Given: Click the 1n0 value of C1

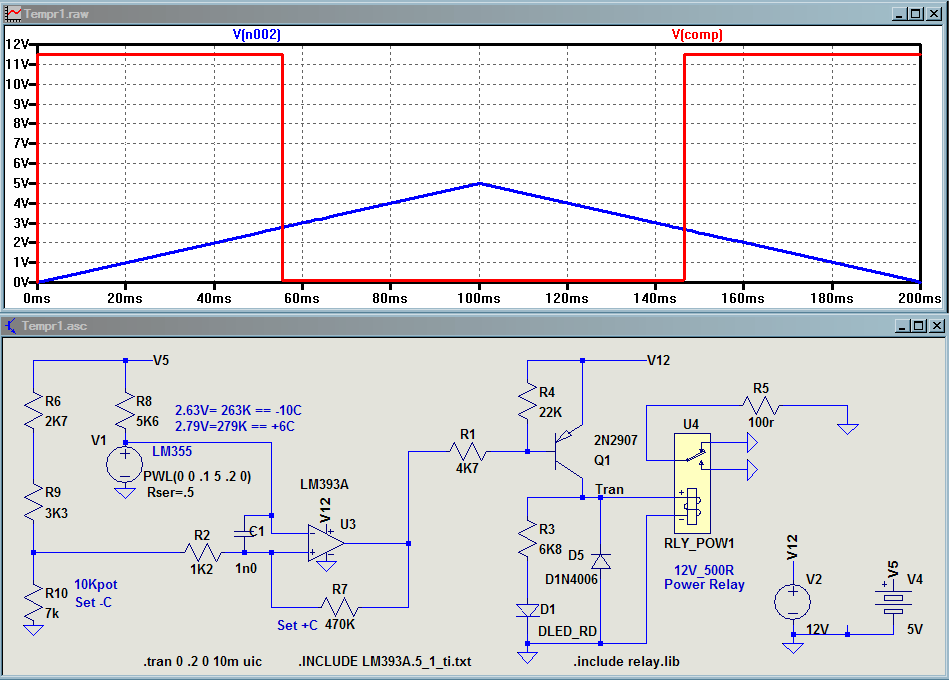Looking at the screenshot, I should tap(246, 569).
